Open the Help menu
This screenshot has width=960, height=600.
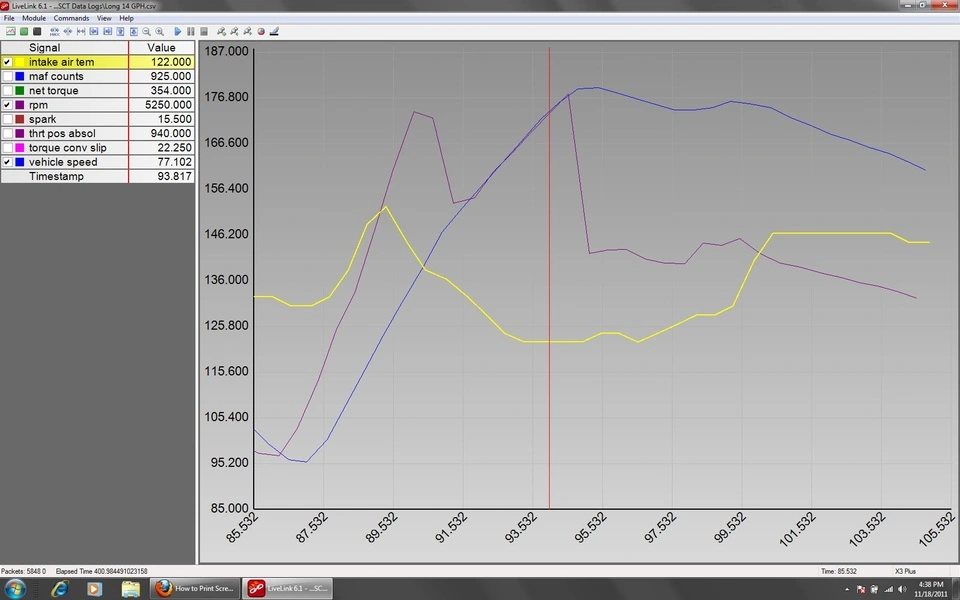point(126,18)
